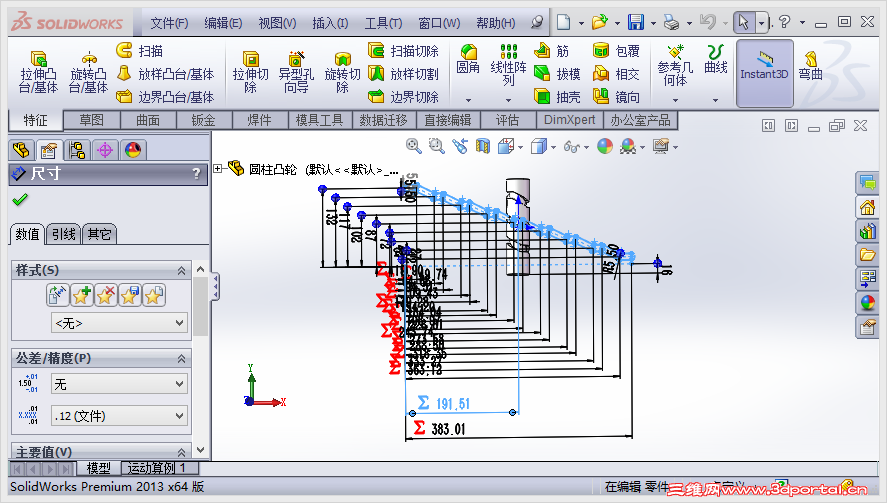Switch to the 草图 tab
887x503 pixels.
coord(92,120)
